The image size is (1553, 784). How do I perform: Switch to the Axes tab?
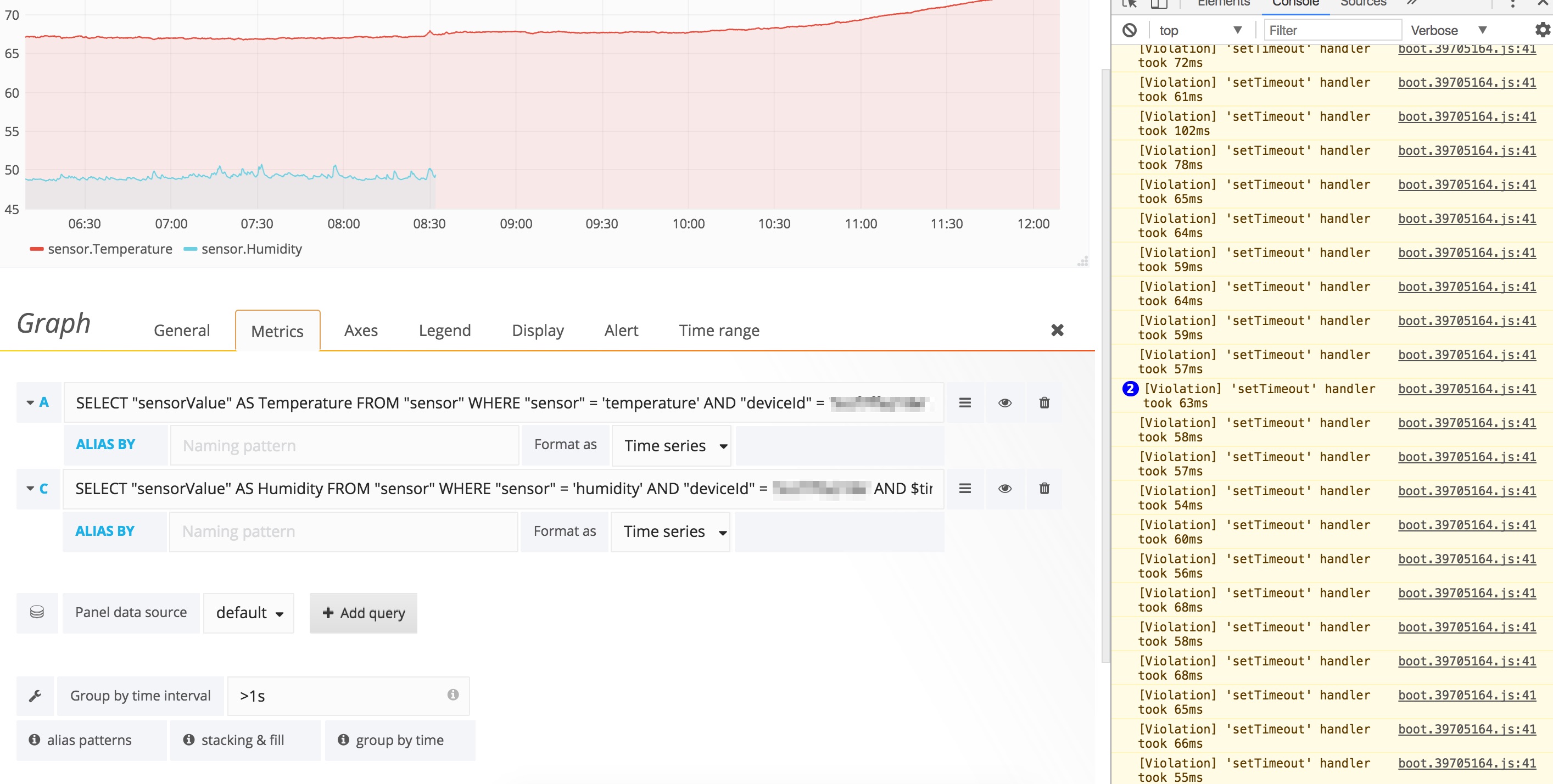pyautogui.click(x=360, y=330)
